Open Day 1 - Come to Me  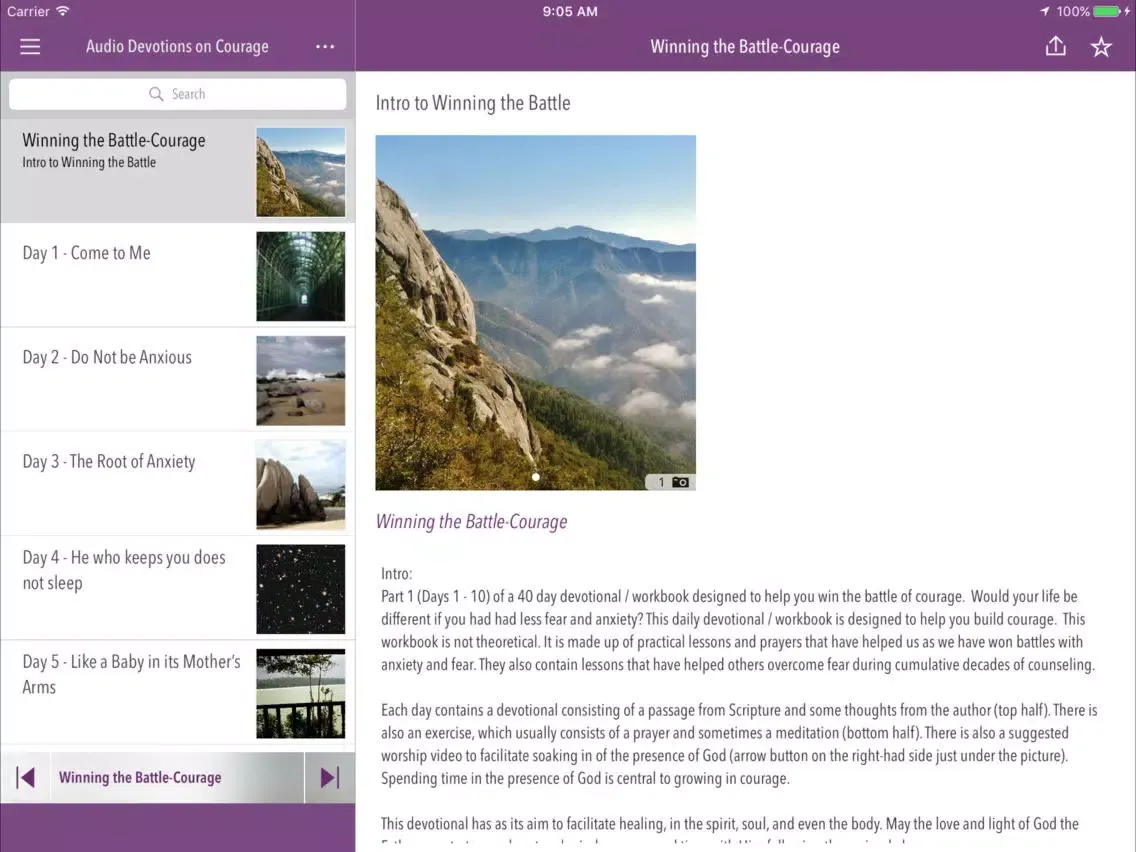pyautogui.click(x=178, y=276)
